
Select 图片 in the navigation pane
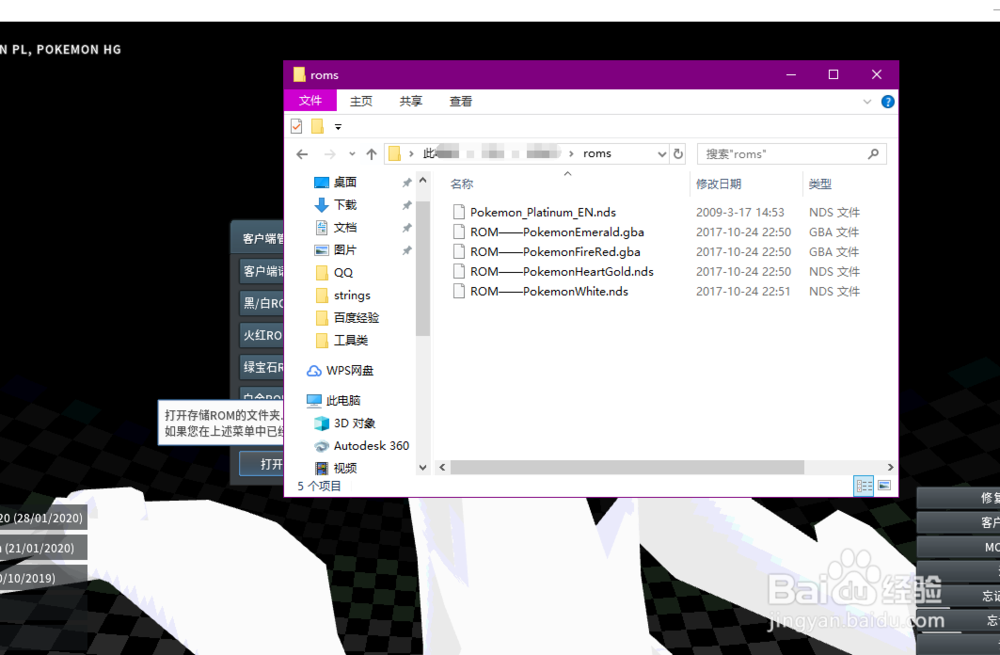click(345, 250)
